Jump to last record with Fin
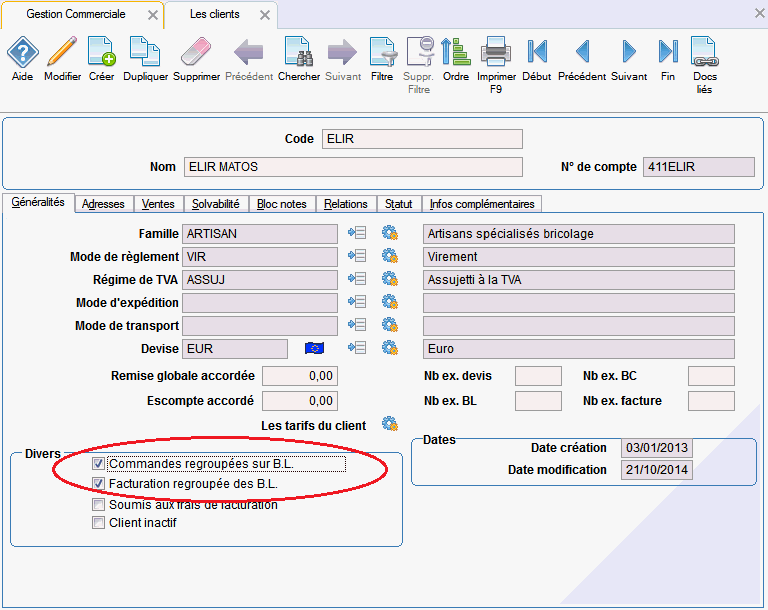Image resolution: width=768 pixels, height=610 pixels. tap(668, 52)
